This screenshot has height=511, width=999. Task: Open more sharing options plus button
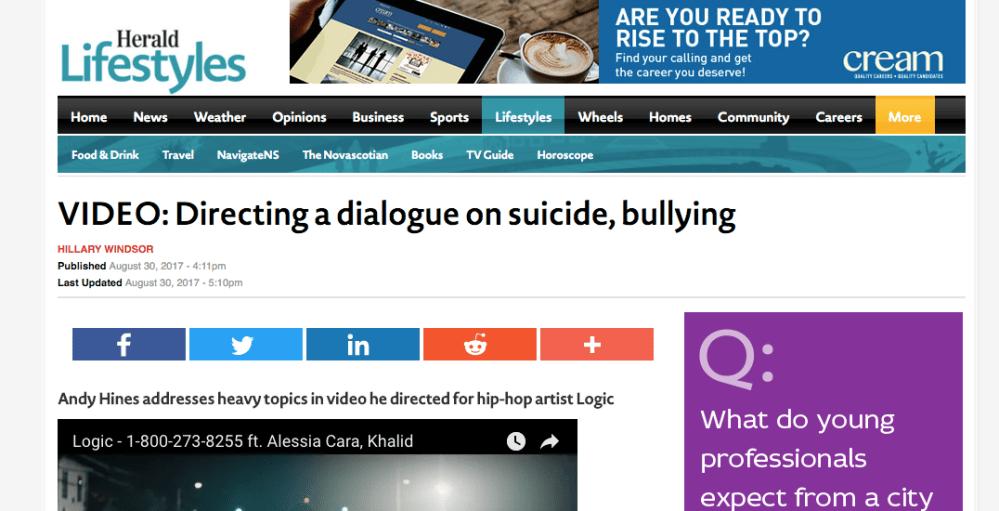(596, 344)
